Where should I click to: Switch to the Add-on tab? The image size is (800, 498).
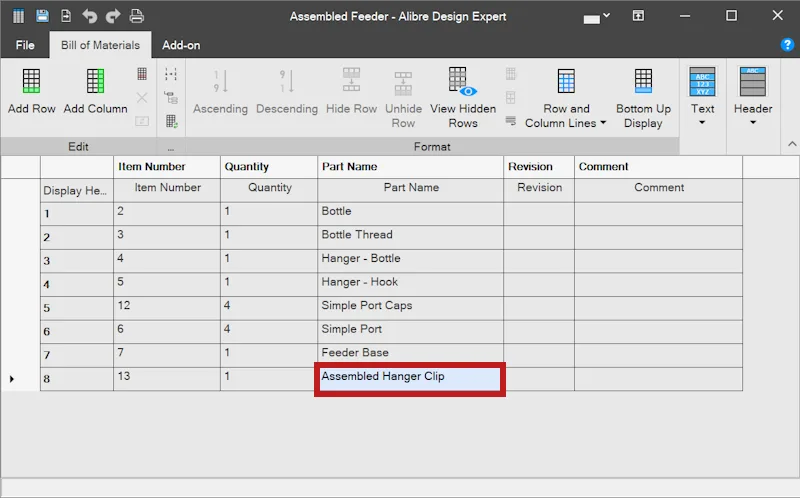181,45
